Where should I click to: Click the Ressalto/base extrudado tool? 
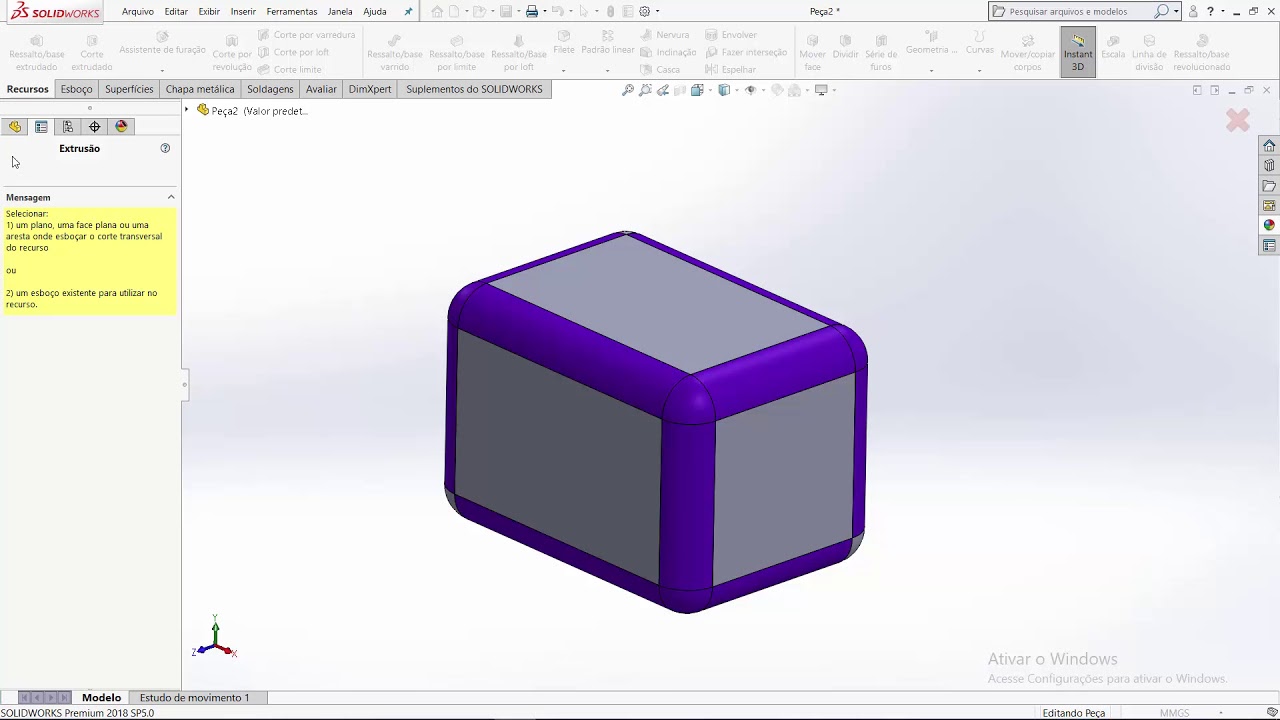tap(37, 53)
